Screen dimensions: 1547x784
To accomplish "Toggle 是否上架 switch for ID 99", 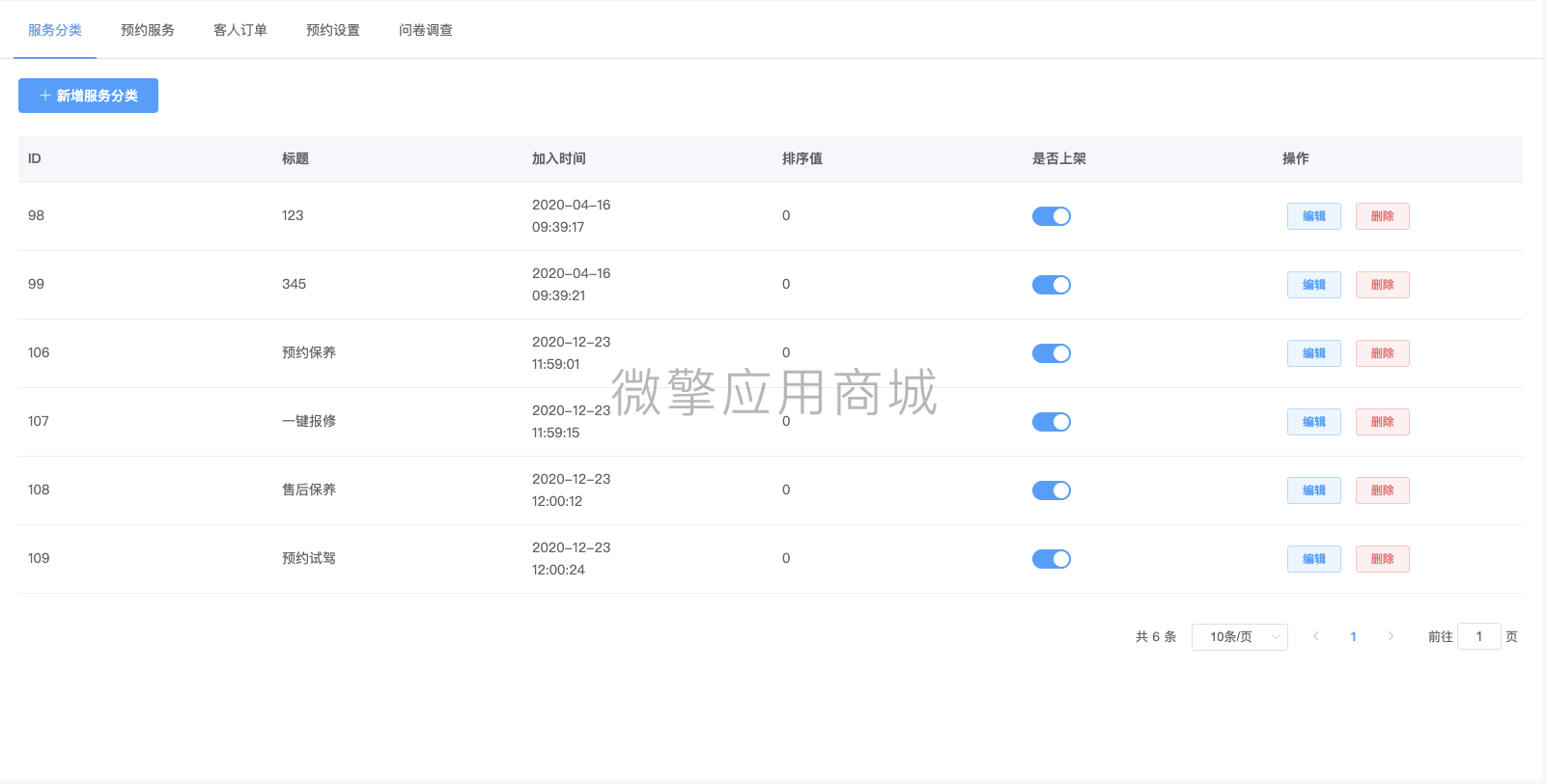I will (x=1052, y=285).
